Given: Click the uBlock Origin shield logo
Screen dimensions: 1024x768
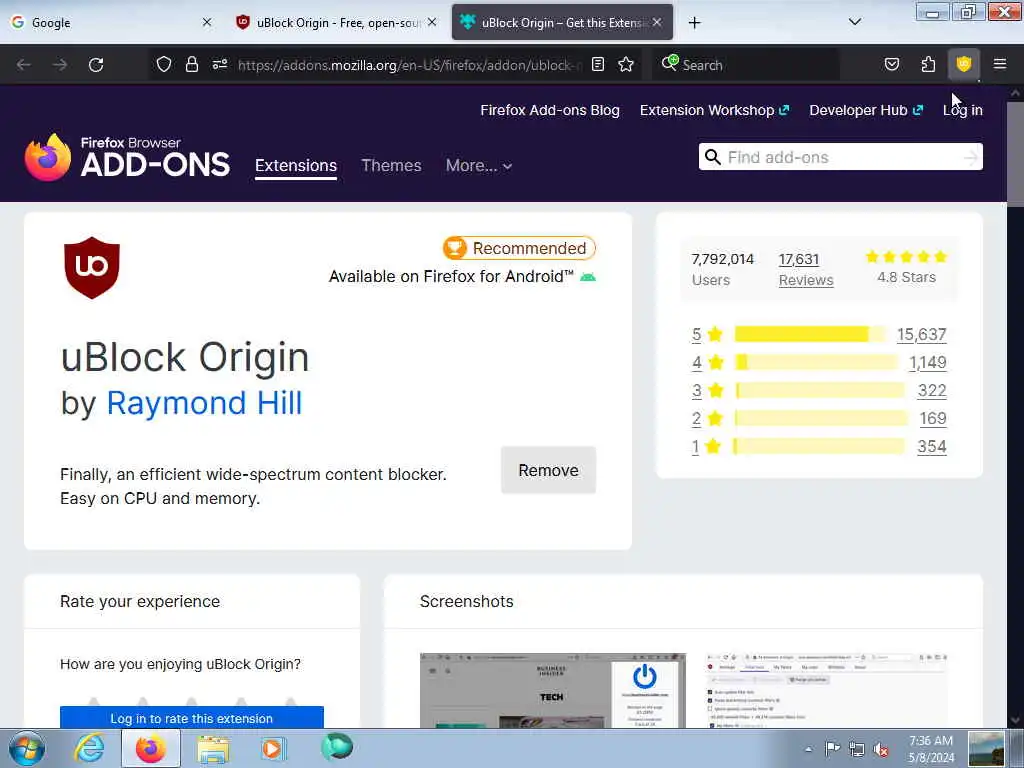Looking at the screenshot, I should [91, 268].
